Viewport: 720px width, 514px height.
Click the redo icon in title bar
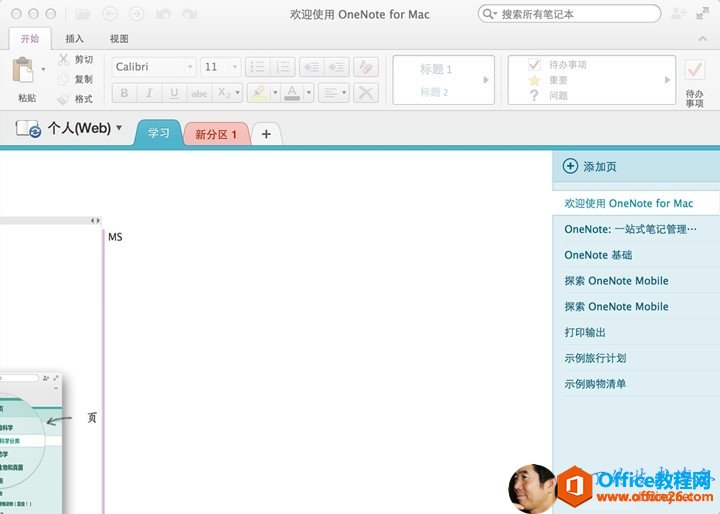point(189,14)
